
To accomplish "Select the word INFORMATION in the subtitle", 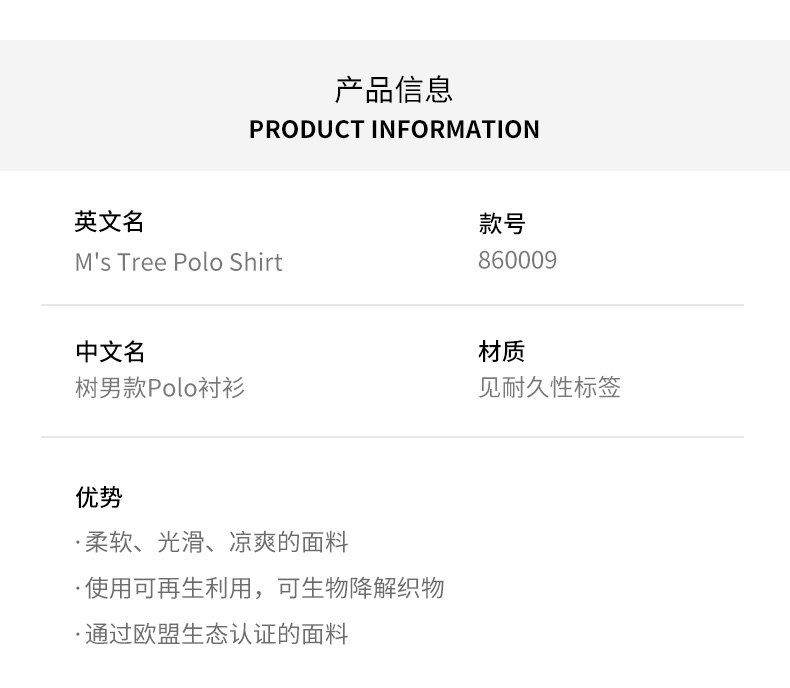I will (455, 130).
